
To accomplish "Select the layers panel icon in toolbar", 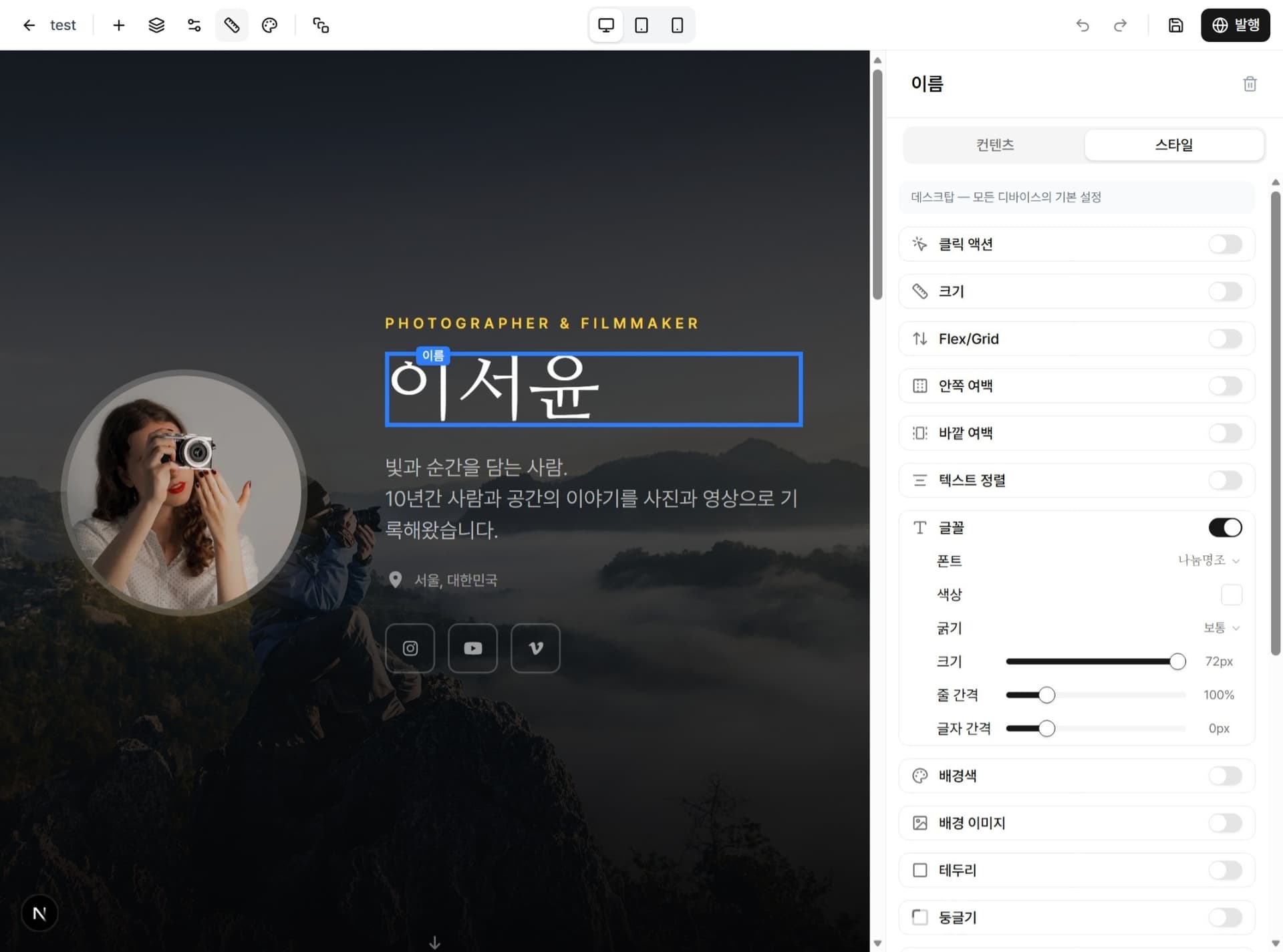I will 156,25.
